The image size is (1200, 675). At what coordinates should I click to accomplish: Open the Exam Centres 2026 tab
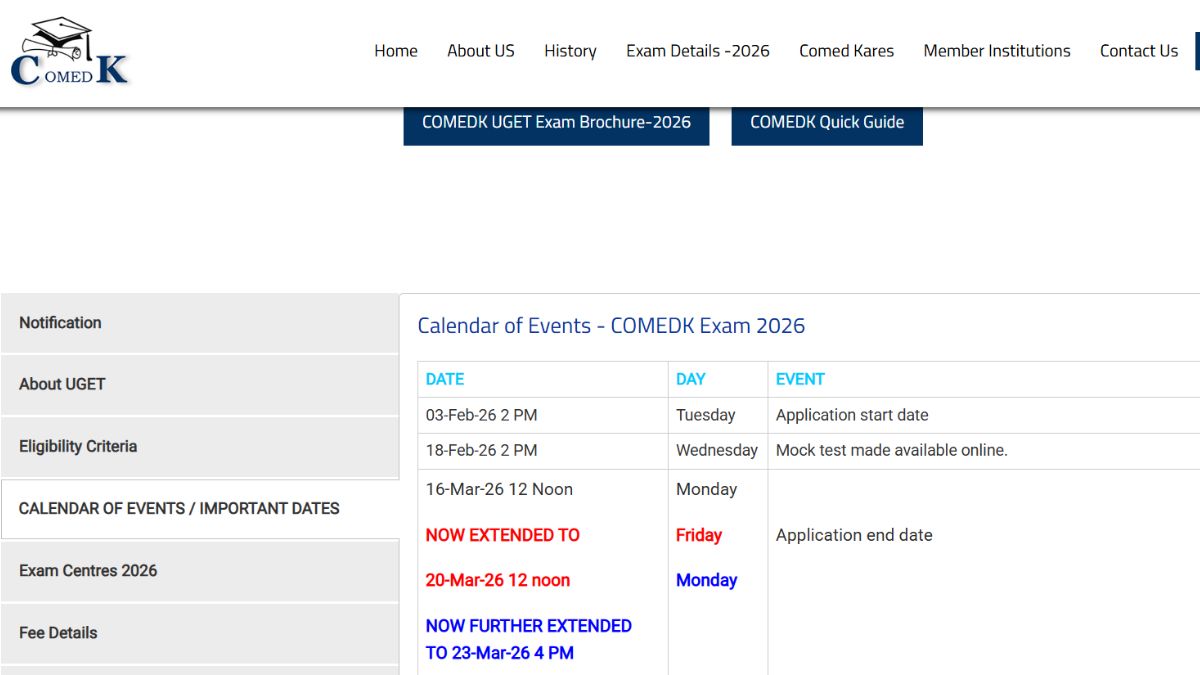pyautogui.click(x=200, y=571)
